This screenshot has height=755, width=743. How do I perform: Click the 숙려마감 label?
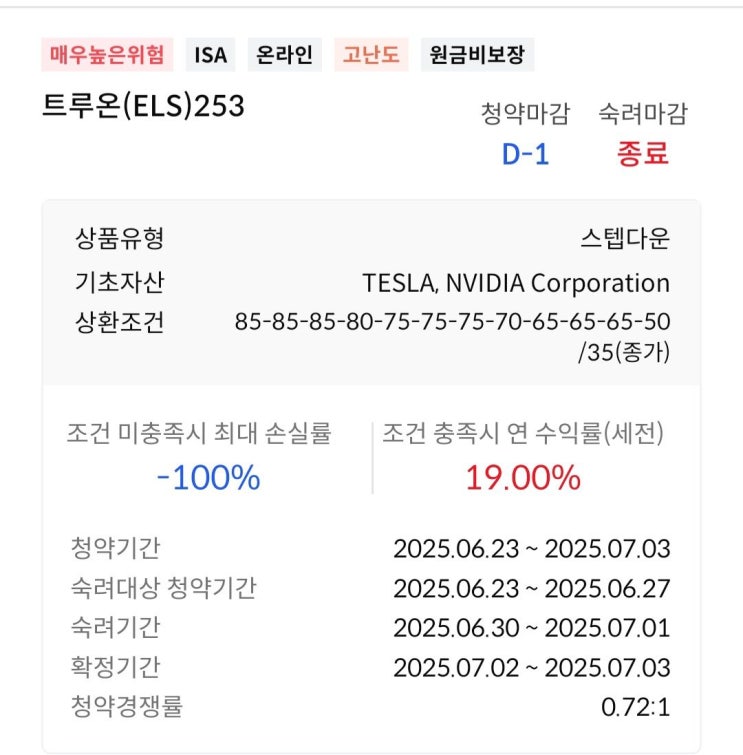pos(642,114)
